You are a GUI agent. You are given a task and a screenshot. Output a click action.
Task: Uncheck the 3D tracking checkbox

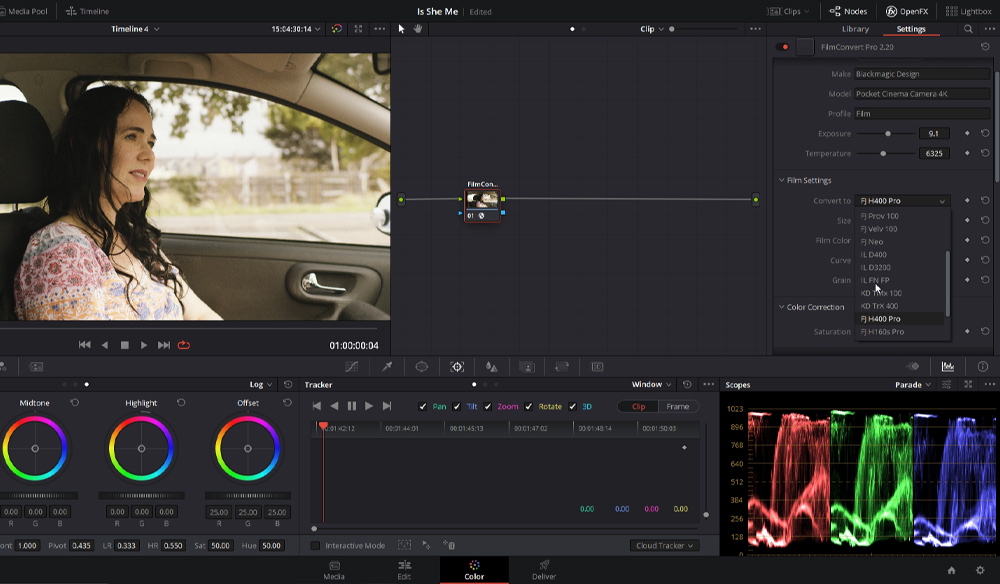(x=573, y=406)
